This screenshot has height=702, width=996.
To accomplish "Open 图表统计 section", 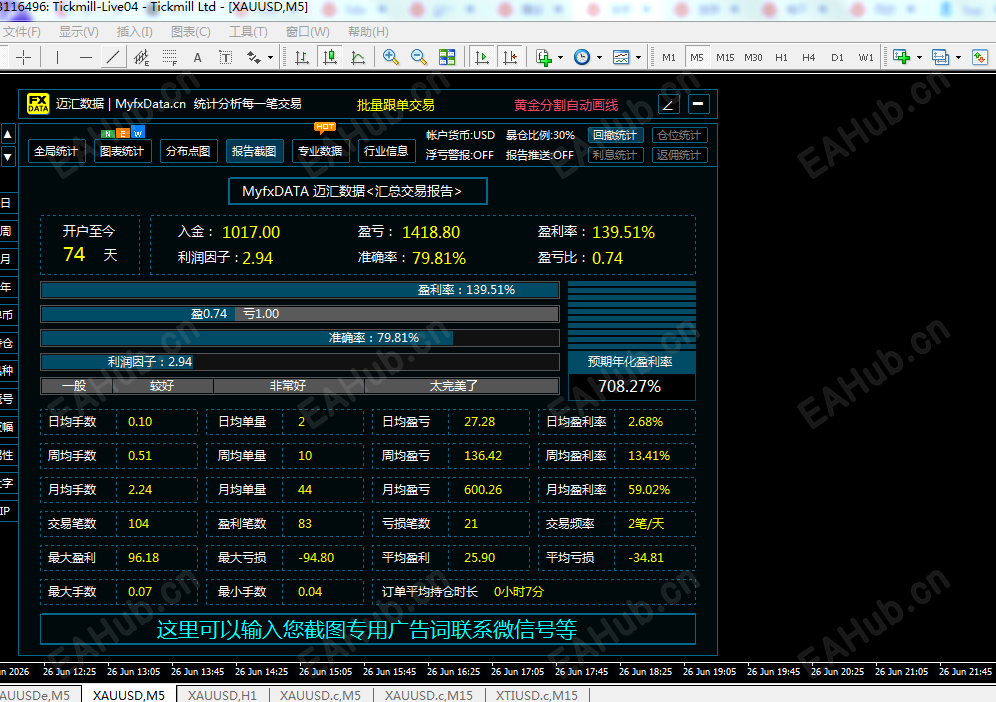I will (x=122, y=151).
